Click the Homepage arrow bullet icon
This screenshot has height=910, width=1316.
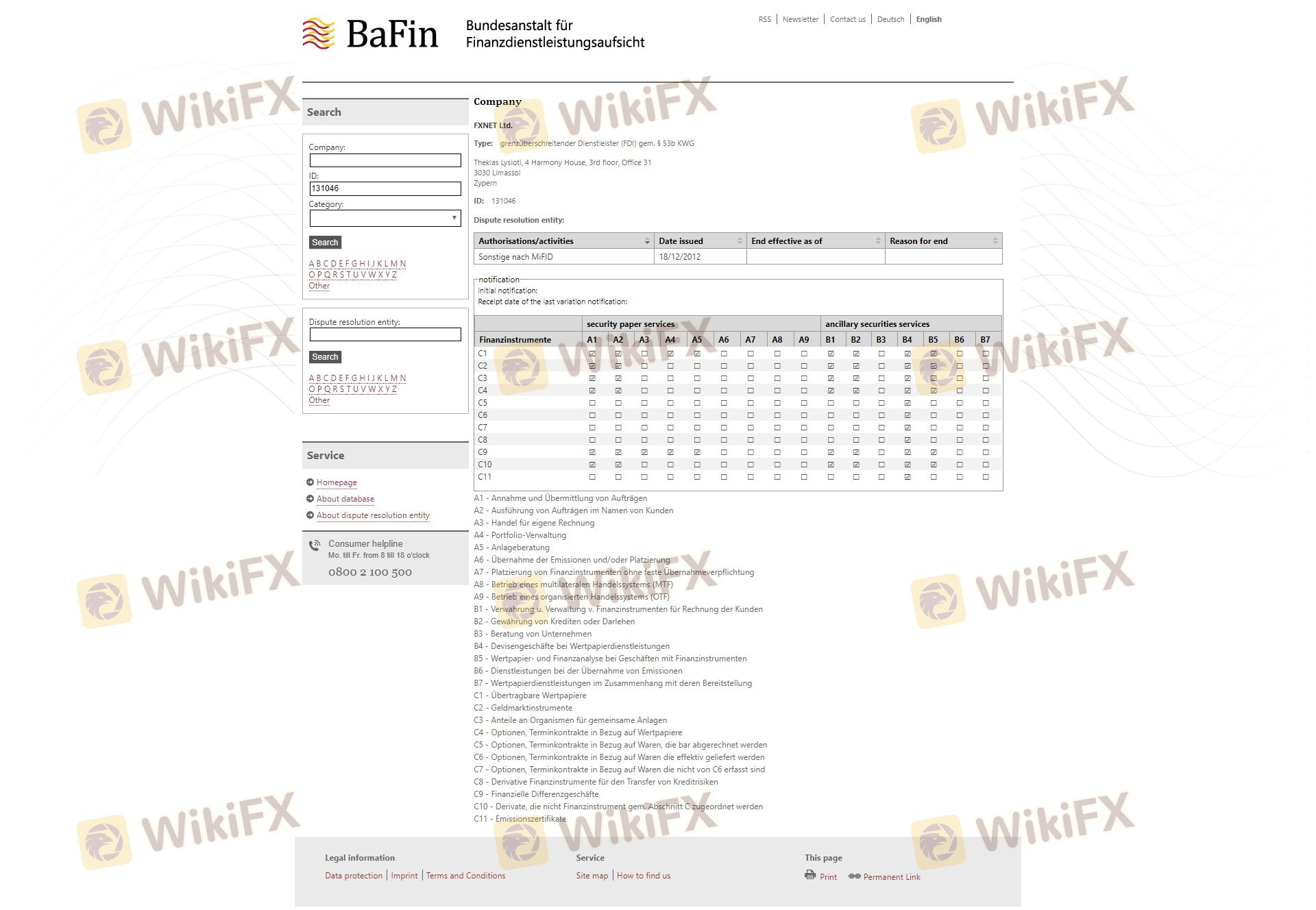click(x=310, y=482)
